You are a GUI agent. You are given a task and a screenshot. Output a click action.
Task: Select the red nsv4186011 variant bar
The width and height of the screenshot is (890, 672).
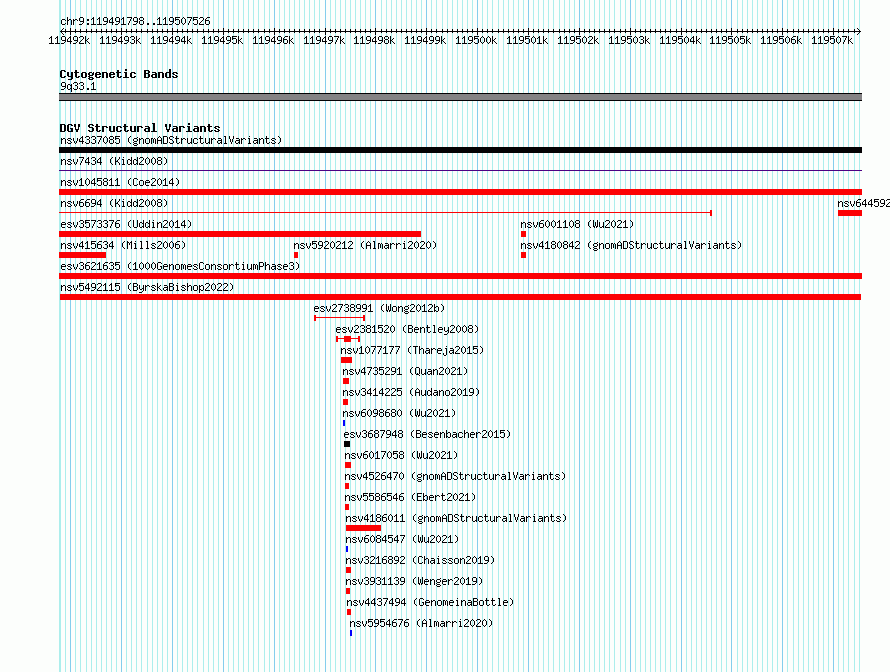coord(363,528)
